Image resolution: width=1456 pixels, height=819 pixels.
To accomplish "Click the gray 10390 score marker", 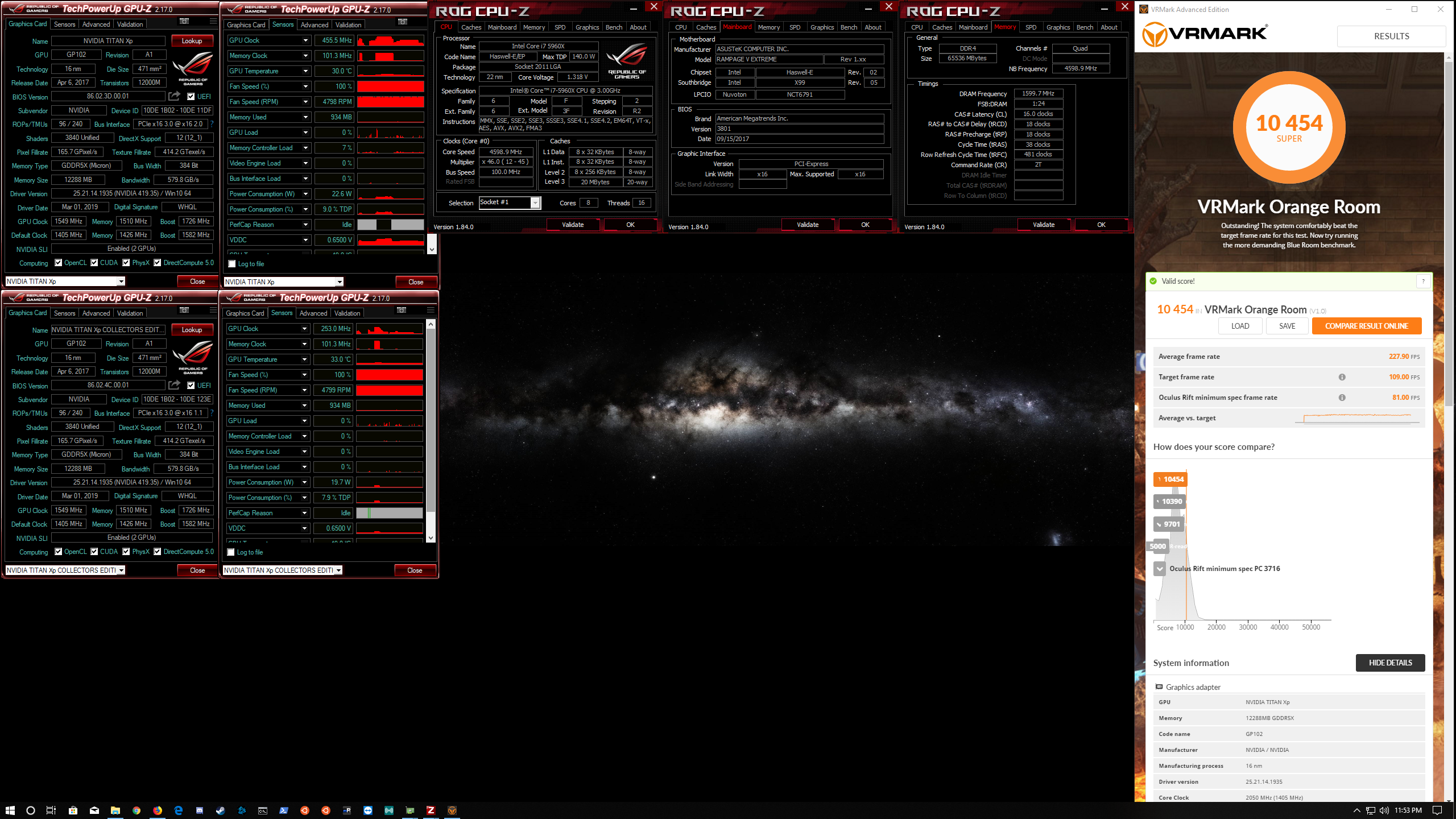I will coord(1169,502).
